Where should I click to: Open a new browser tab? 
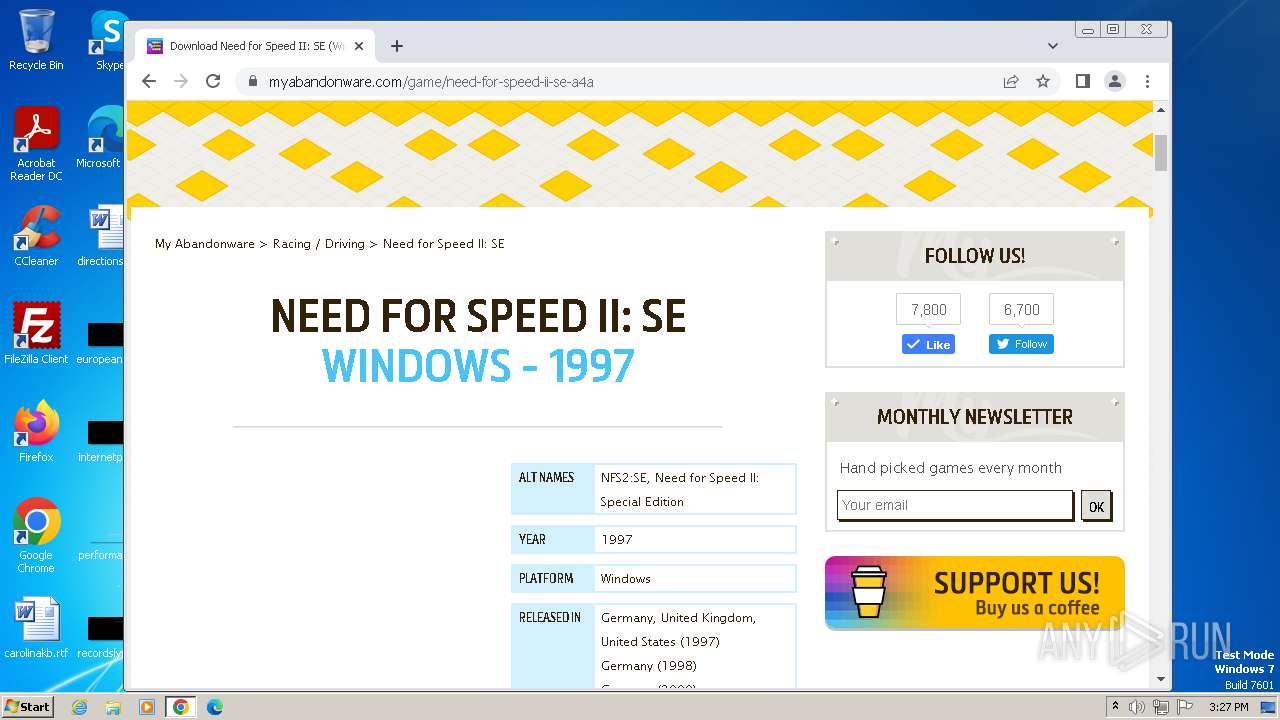[397, 46]
